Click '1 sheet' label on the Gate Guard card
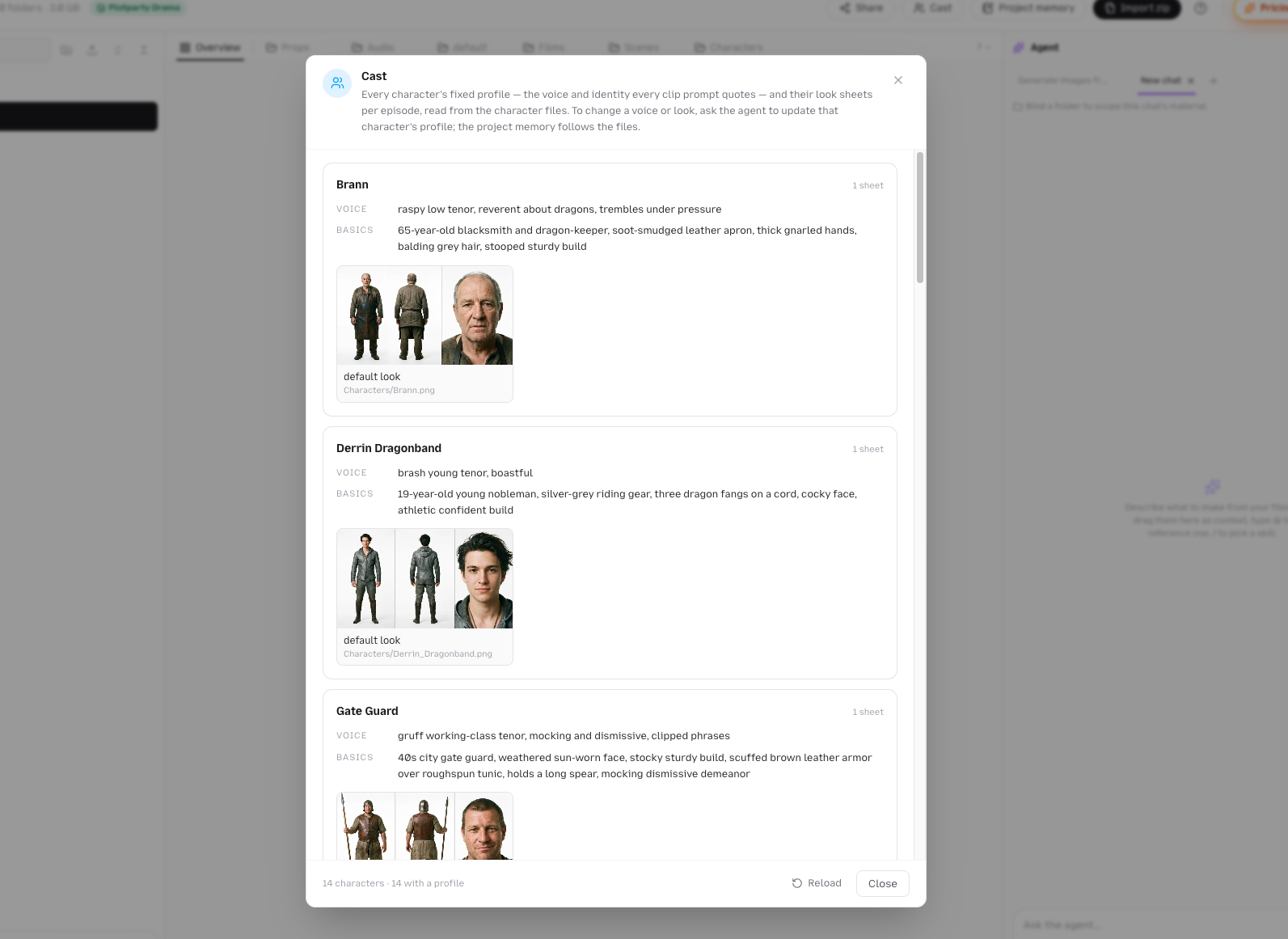This screenshot has height=939, width=1288. (868, 712)
